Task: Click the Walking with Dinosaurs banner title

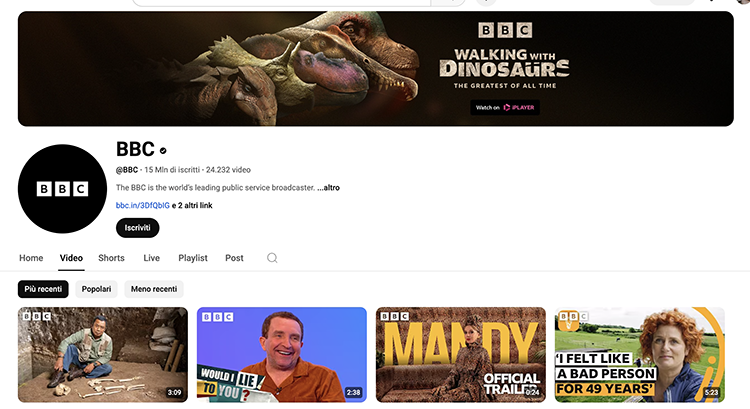Action: click(505, 63)
